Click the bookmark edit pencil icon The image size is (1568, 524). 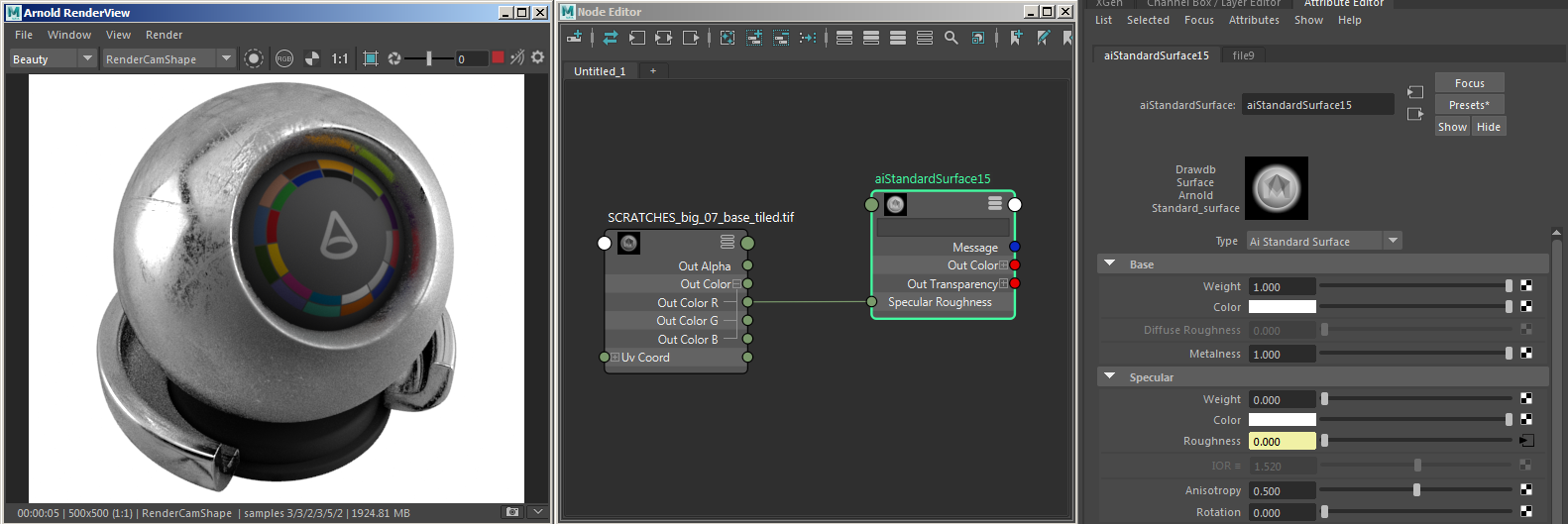1043,38
